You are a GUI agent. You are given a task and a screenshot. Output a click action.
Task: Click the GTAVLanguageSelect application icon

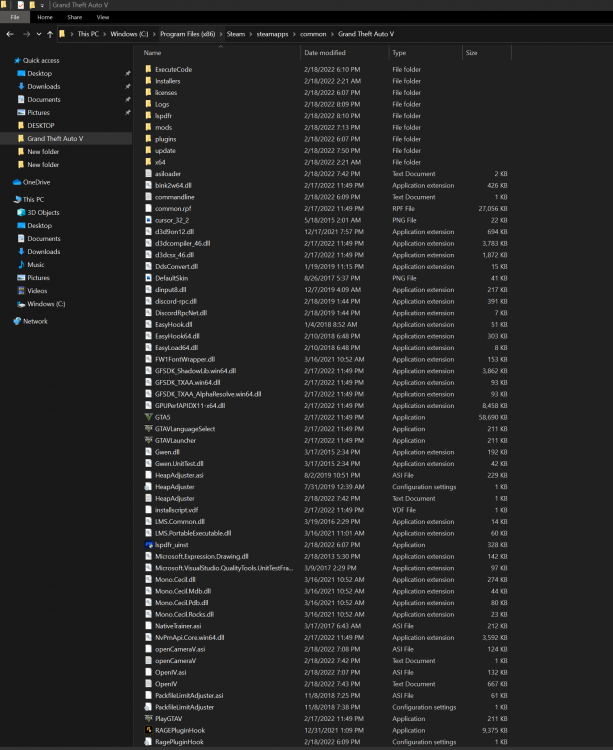(149, 429)
